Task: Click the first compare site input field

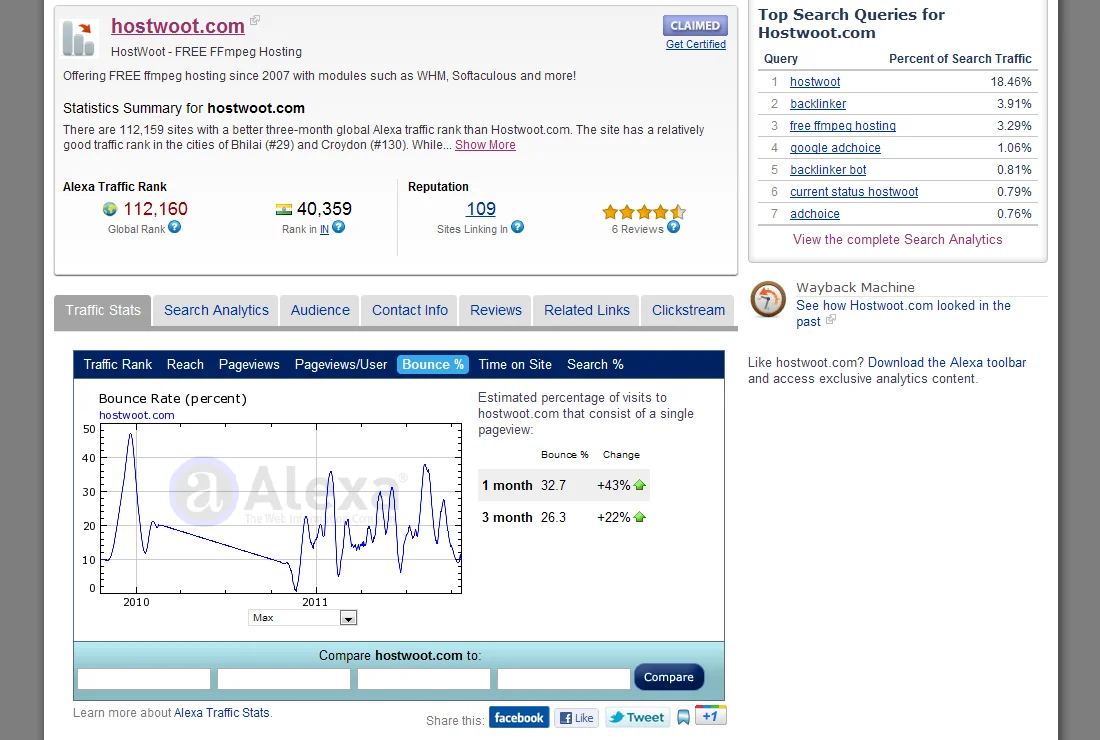Action: coord(144,678)
